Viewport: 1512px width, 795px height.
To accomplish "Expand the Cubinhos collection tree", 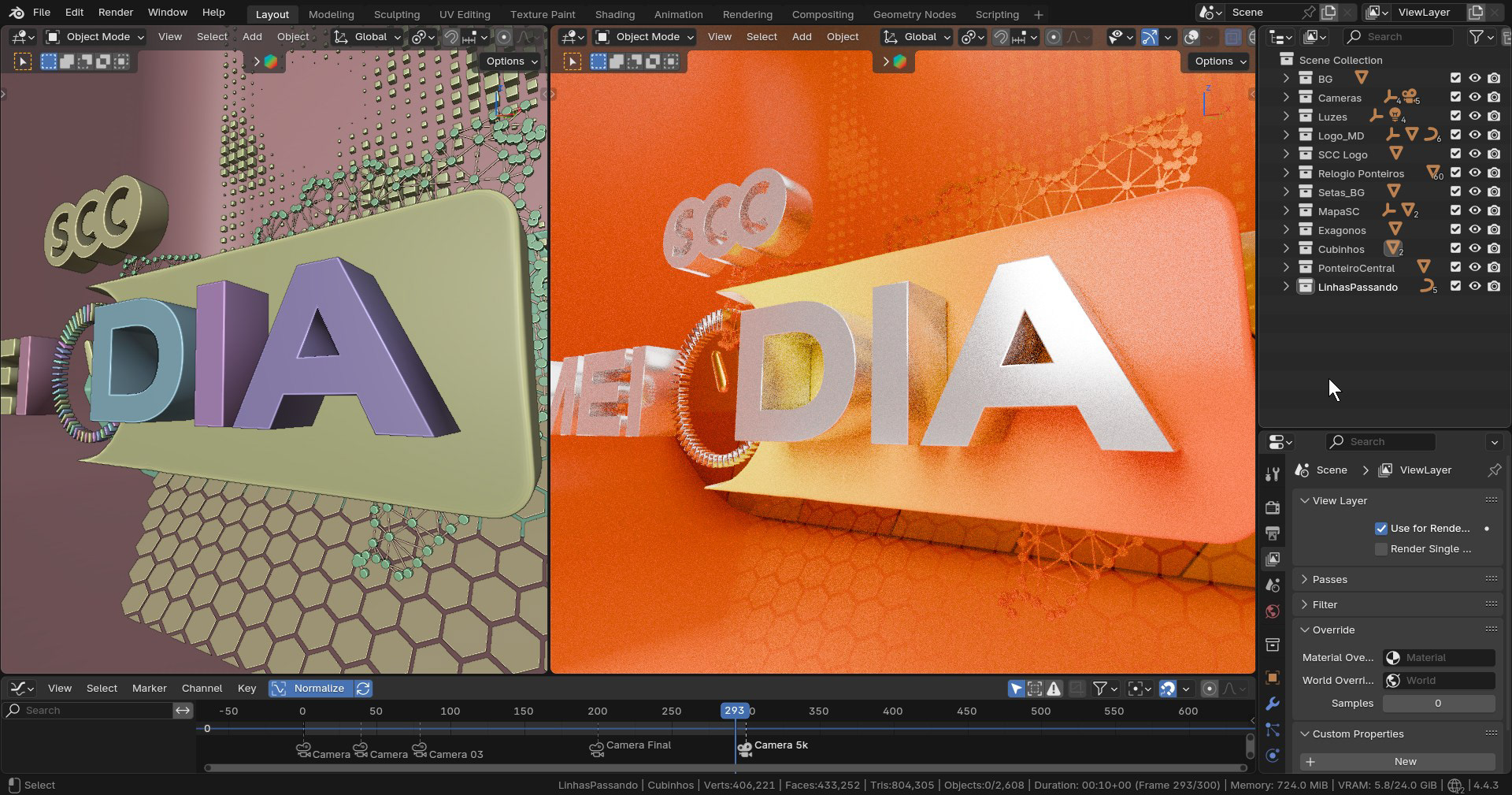I will 1286,249.
